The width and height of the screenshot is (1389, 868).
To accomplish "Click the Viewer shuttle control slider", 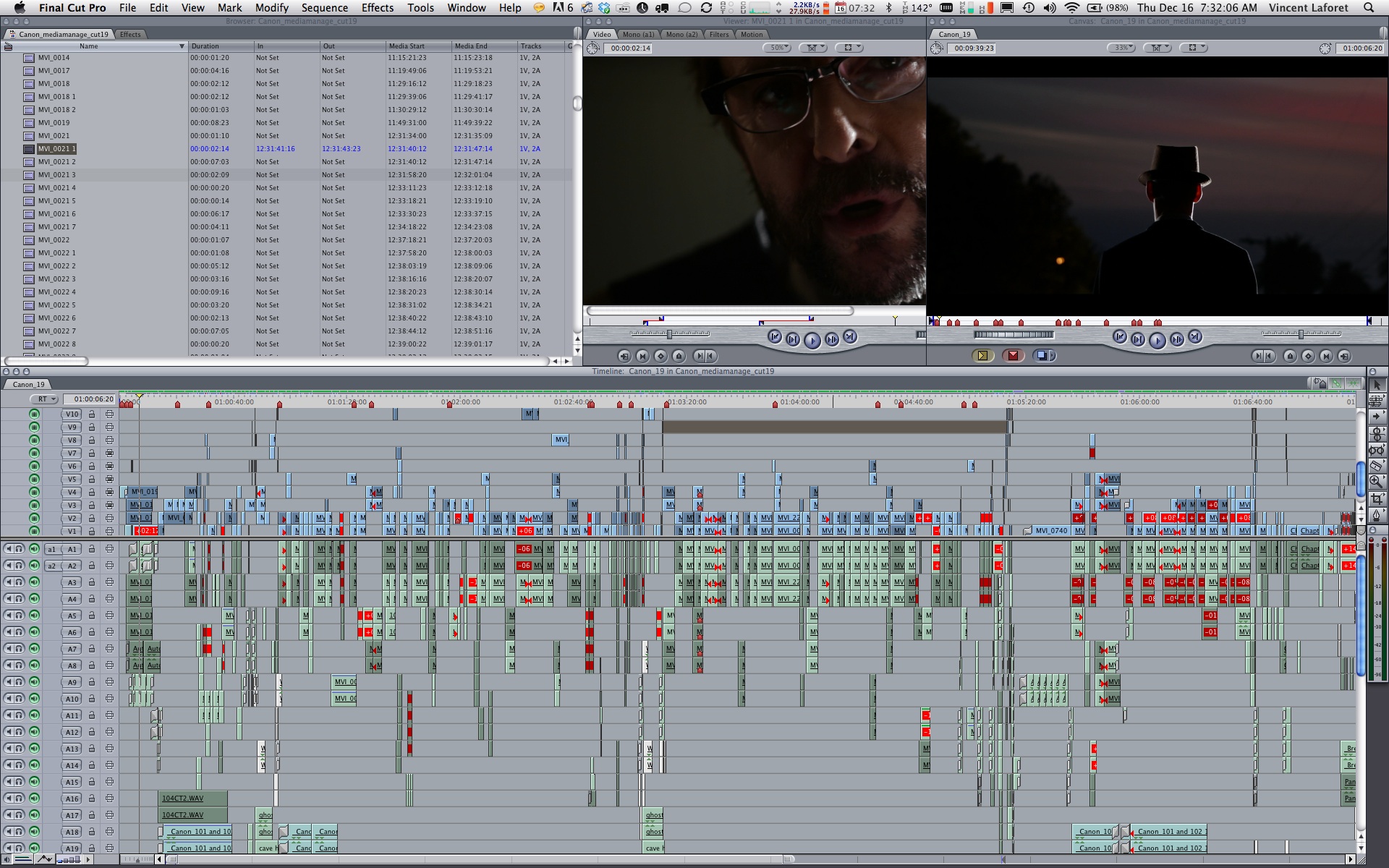I will click(670, 334).
